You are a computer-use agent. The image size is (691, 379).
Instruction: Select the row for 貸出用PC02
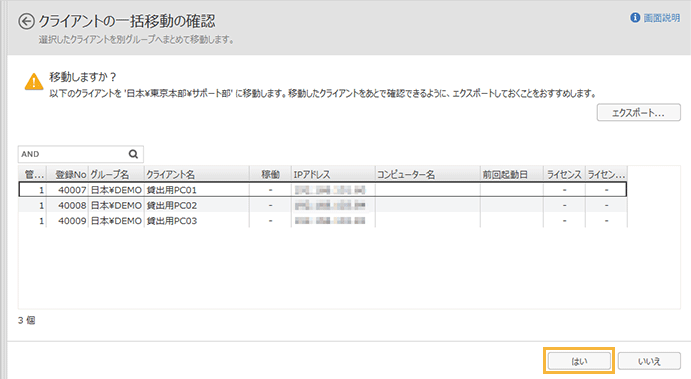[323, 205]
